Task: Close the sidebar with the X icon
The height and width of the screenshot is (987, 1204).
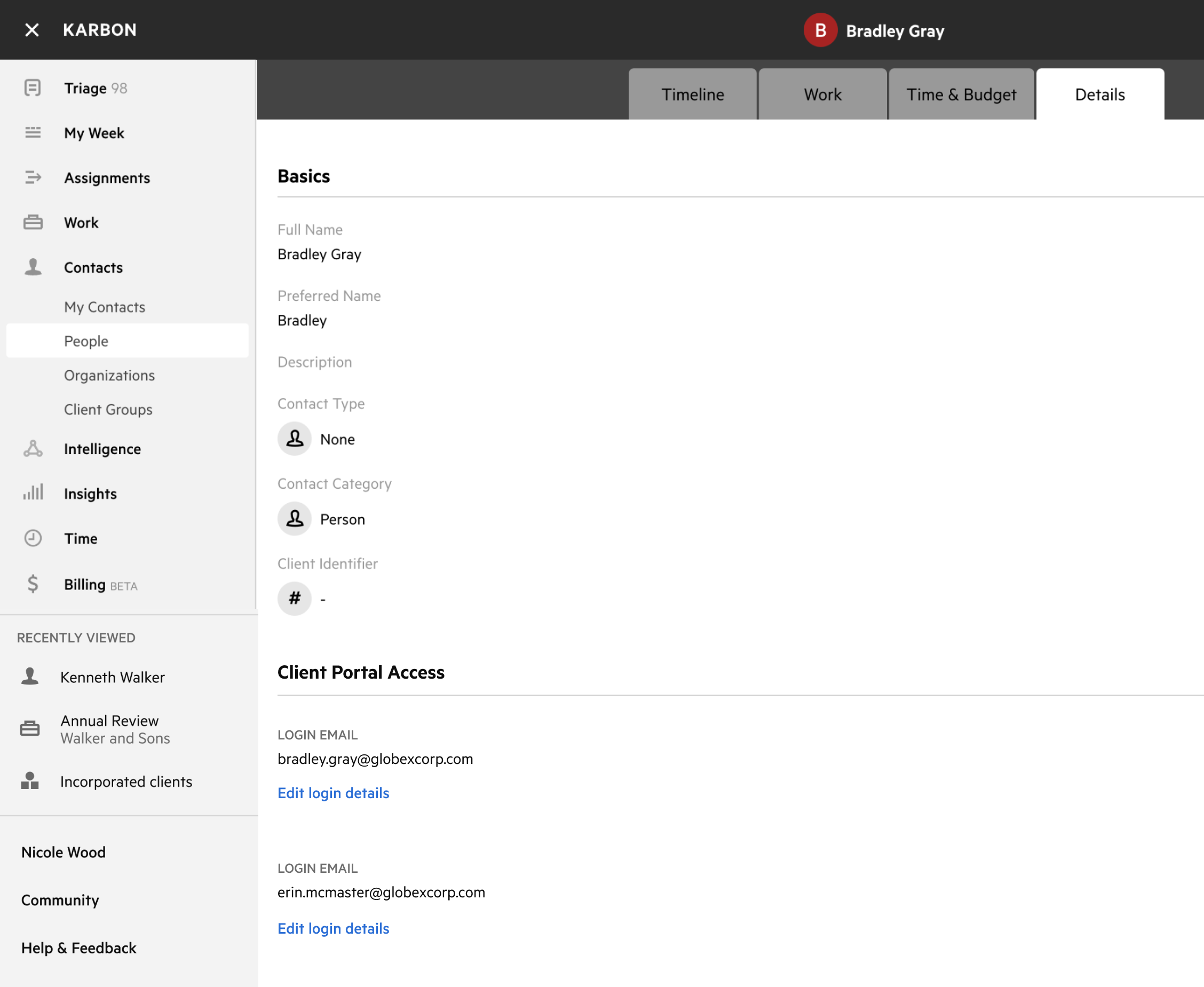Action: pos(32,30)
